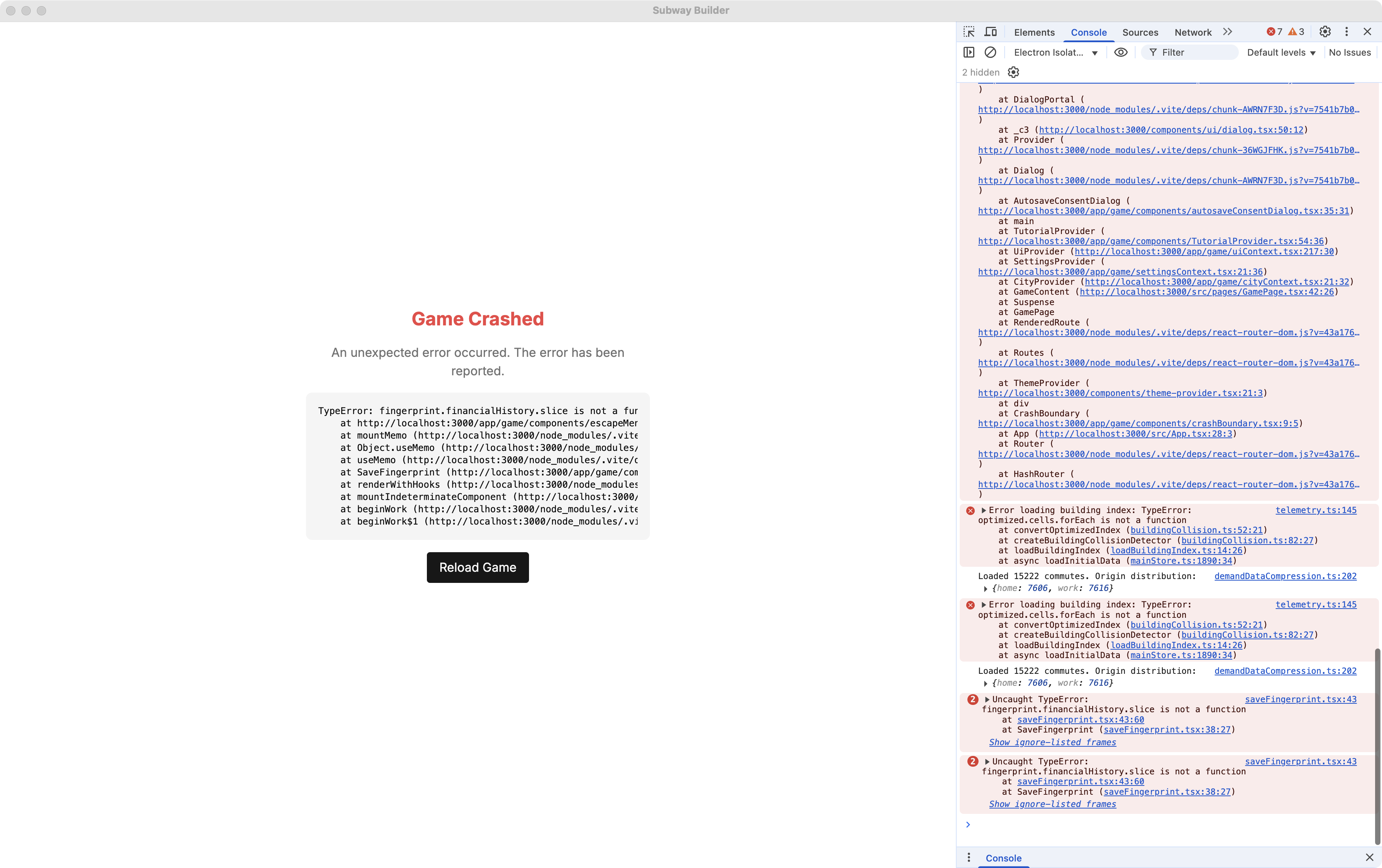1382x868 pixels.
Task: Open DevTools settings gear
Action: (1324, 32)
